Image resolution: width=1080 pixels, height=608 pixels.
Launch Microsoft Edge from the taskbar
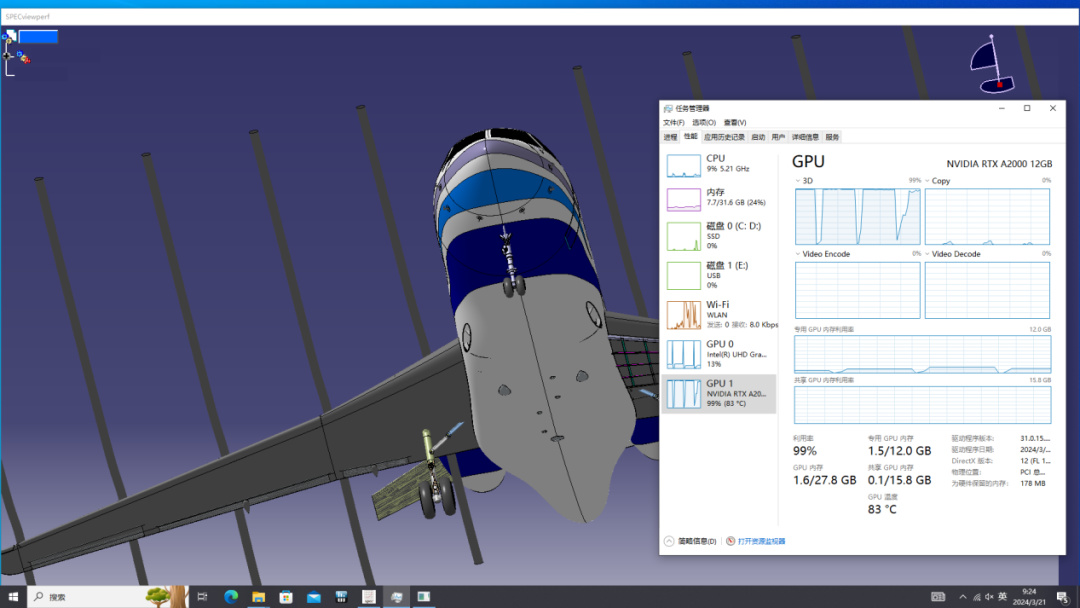point(231,597)
